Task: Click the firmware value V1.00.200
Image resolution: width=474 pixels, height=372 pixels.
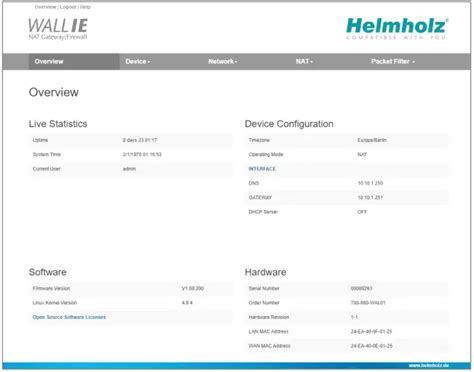Action: coord(193,289)
